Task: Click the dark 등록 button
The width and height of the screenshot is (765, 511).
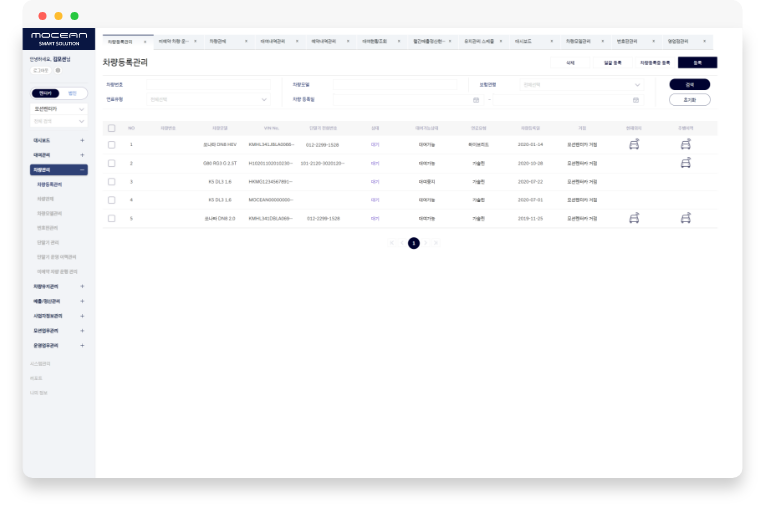Action: (698, 62)
